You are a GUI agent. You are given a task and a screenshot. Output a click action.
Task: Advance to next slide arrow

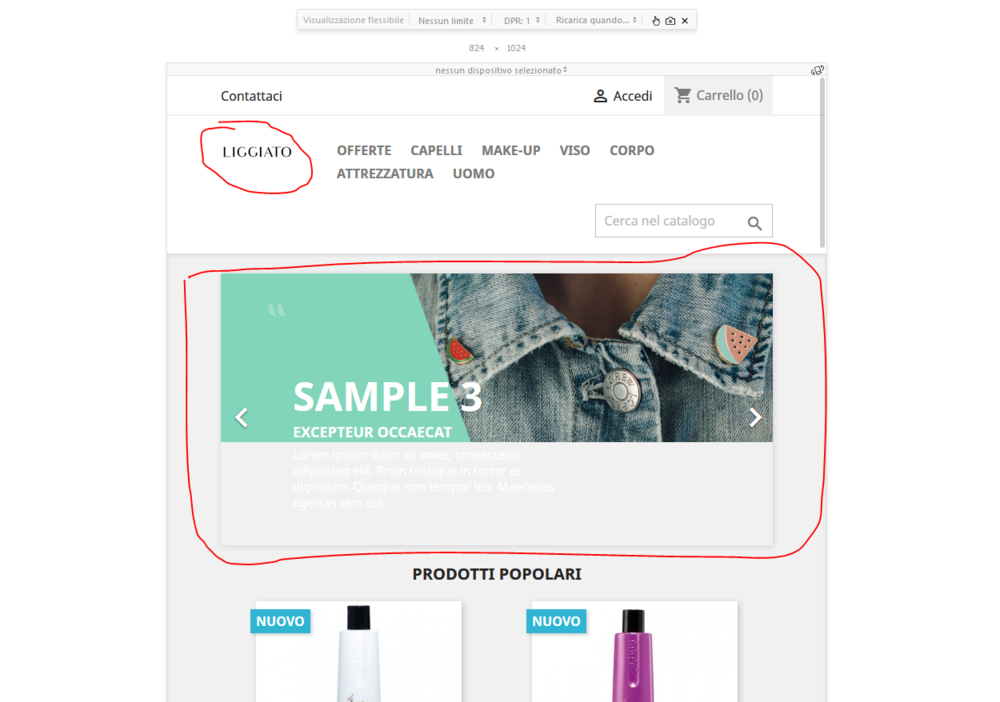[755, 418]
